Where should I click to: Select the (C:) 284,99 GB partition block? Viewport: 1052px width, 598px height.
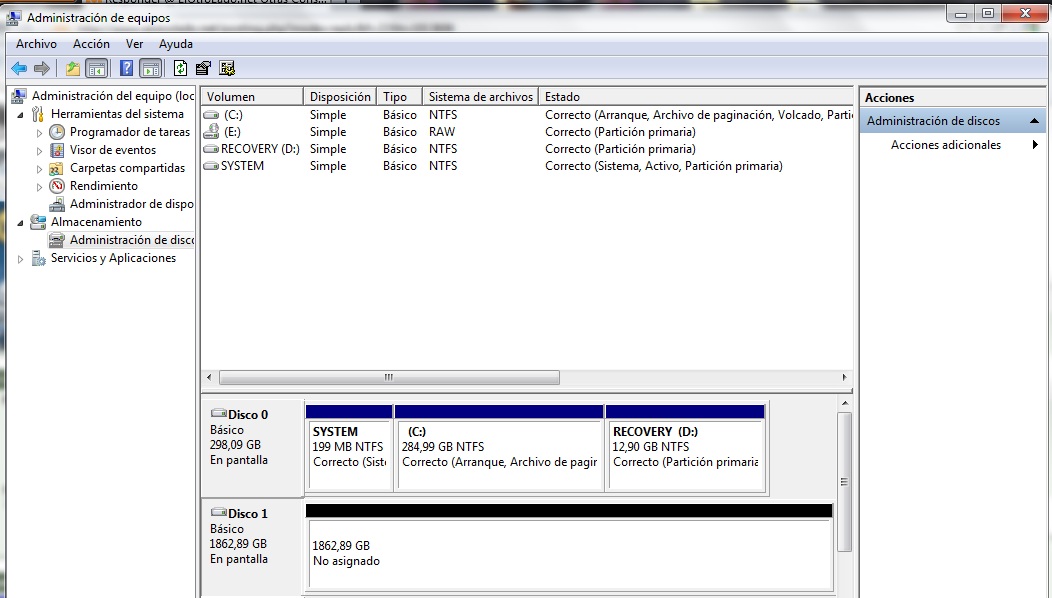(x=498, y=448)
